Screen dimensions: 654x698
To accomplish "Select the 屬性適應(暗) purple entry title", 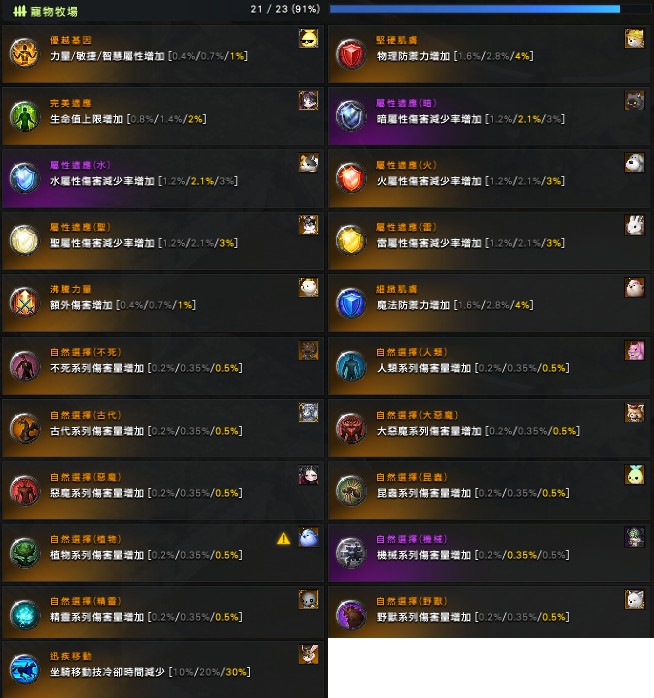I will click(406, 103).
